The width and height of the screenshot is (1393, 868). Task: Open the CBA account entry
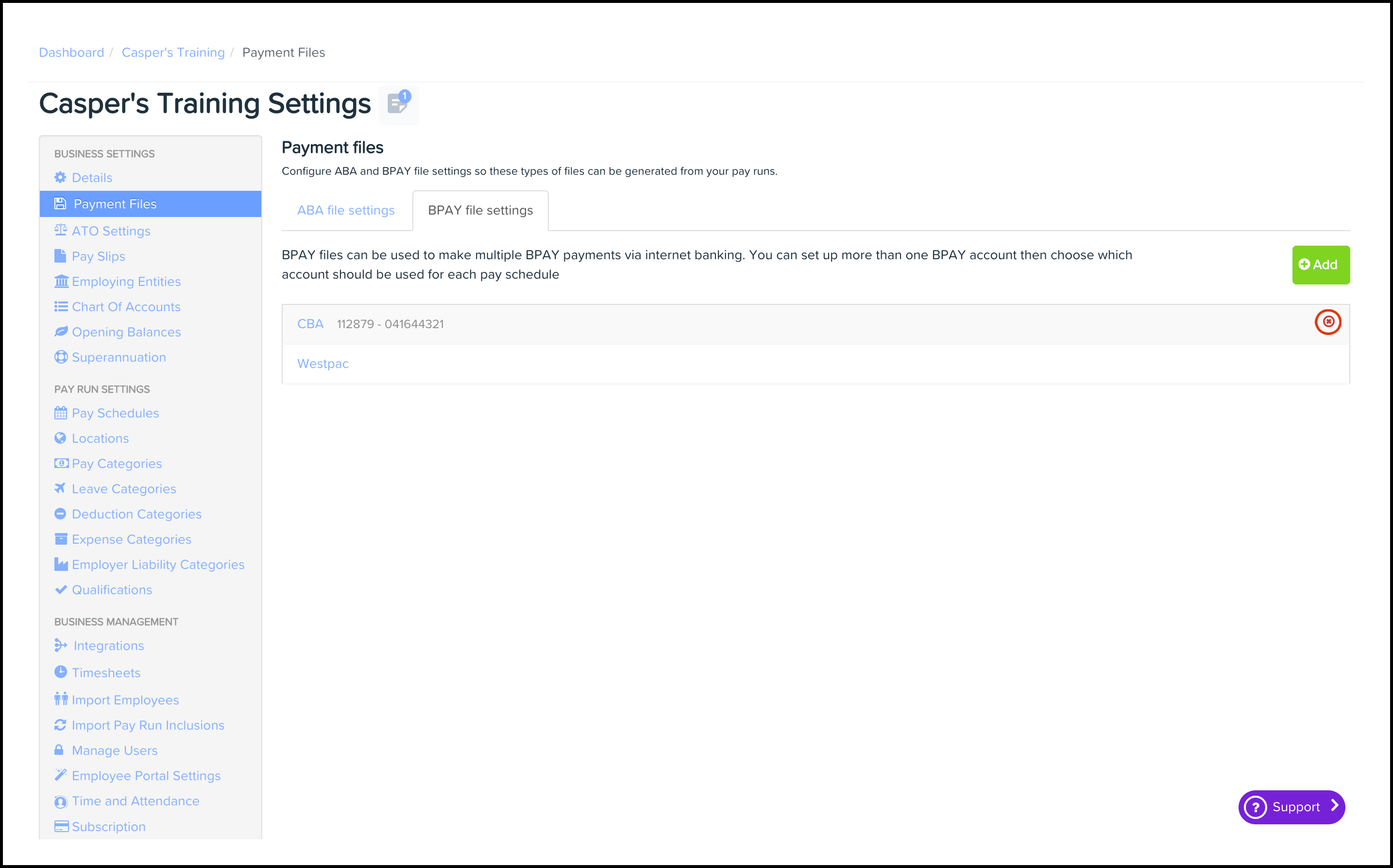point(310,324)
